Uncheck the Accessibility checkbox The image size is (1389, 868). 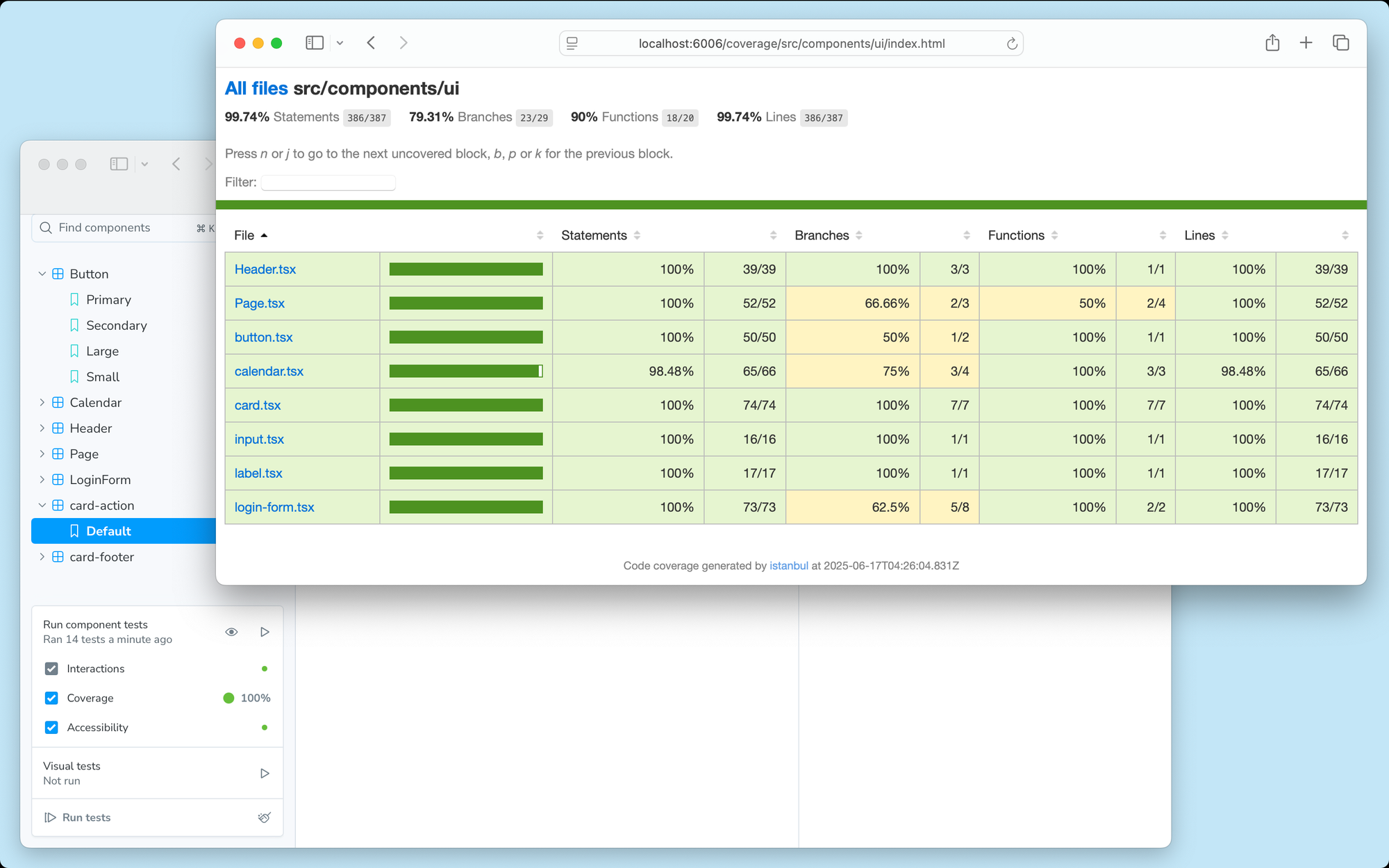tap(51, 727)
